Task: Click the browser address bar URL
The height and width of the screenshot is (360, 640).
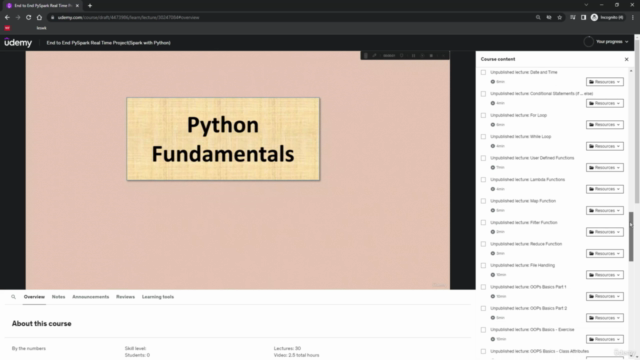Action: (128, 18)
